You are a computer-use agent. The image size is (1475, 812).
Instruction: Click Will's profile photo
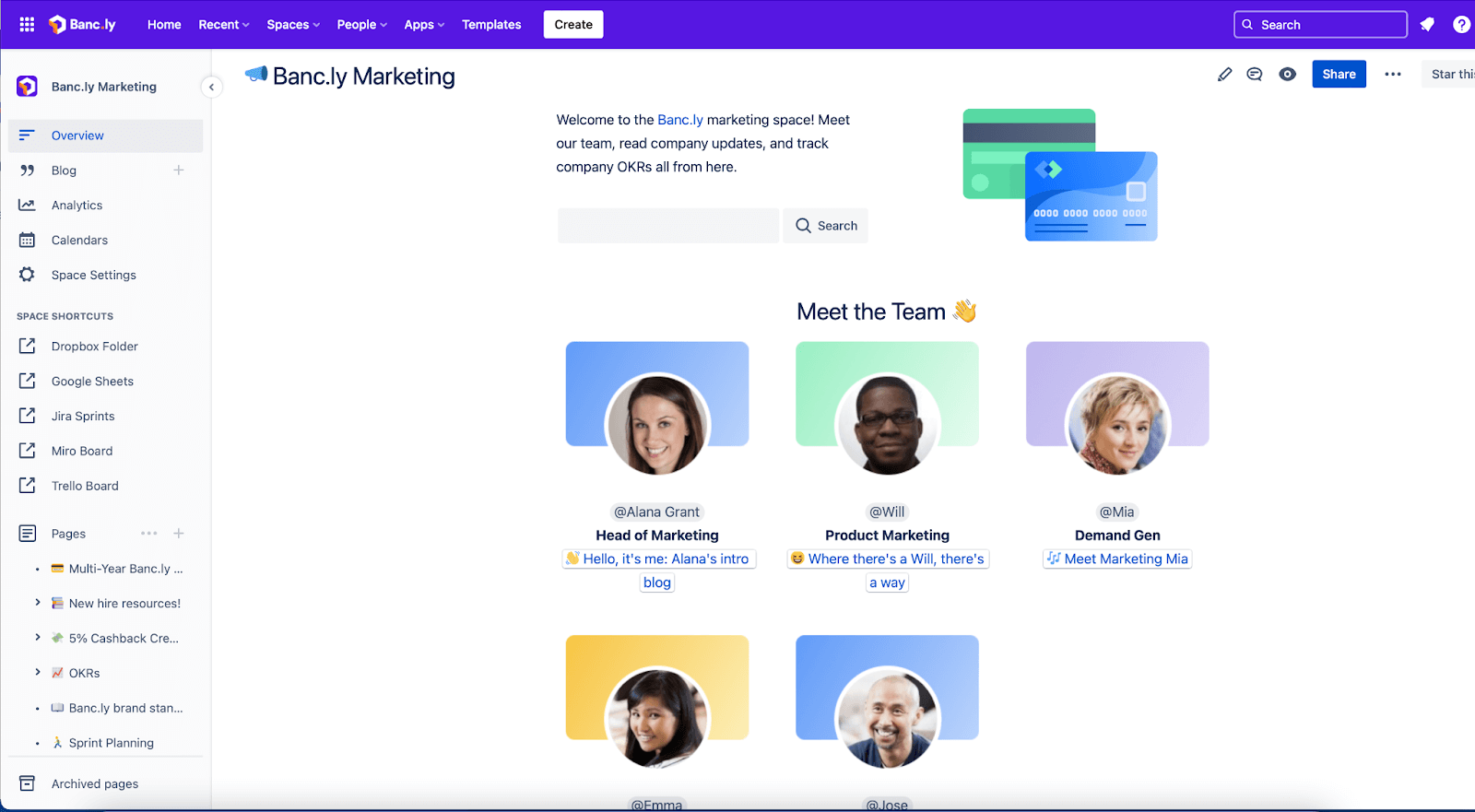coord(887,425)
